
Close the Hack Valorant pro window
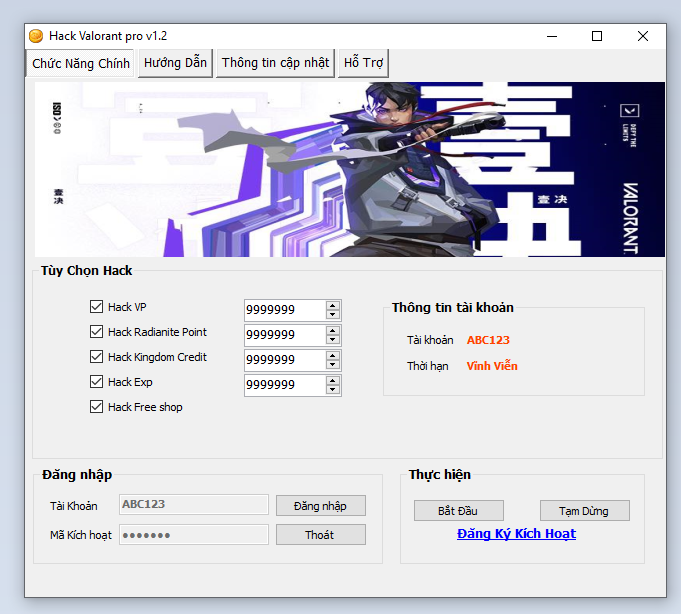pyautogui.click(x=643, y=36)
